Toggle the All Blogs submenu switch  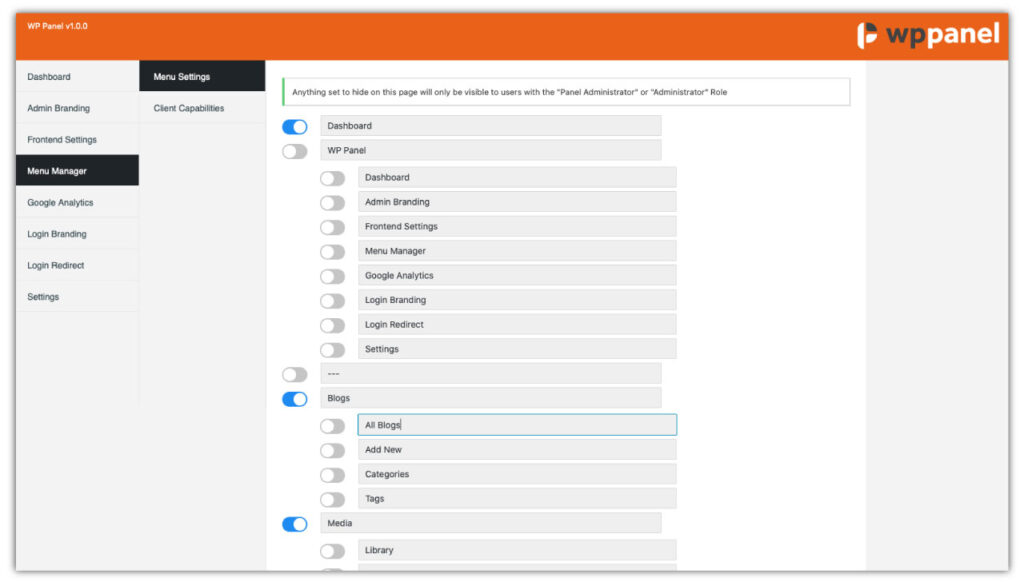332,426
